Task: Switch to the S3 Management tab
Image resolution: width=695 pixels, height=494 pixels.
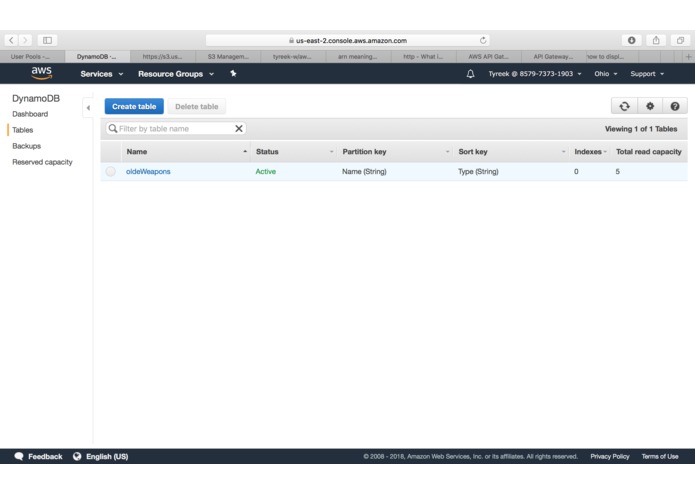Action: coord(228,57)
